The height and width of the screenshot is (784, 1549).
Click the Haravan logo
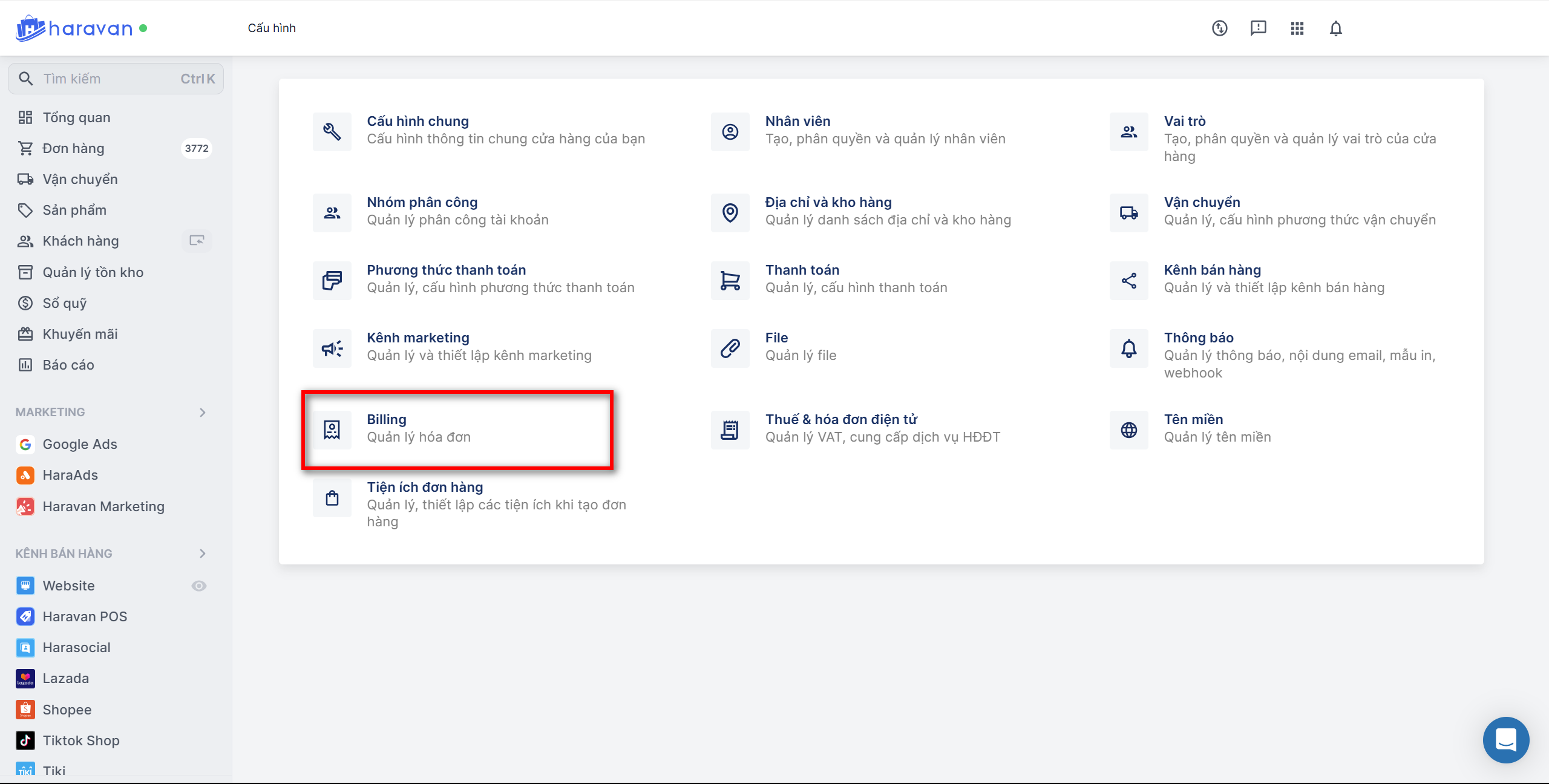(x=74, y=28)
